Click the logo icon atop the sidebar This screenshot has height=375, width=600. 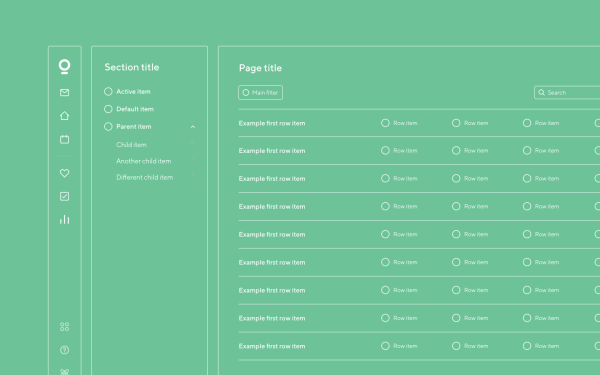pos(65,67)
